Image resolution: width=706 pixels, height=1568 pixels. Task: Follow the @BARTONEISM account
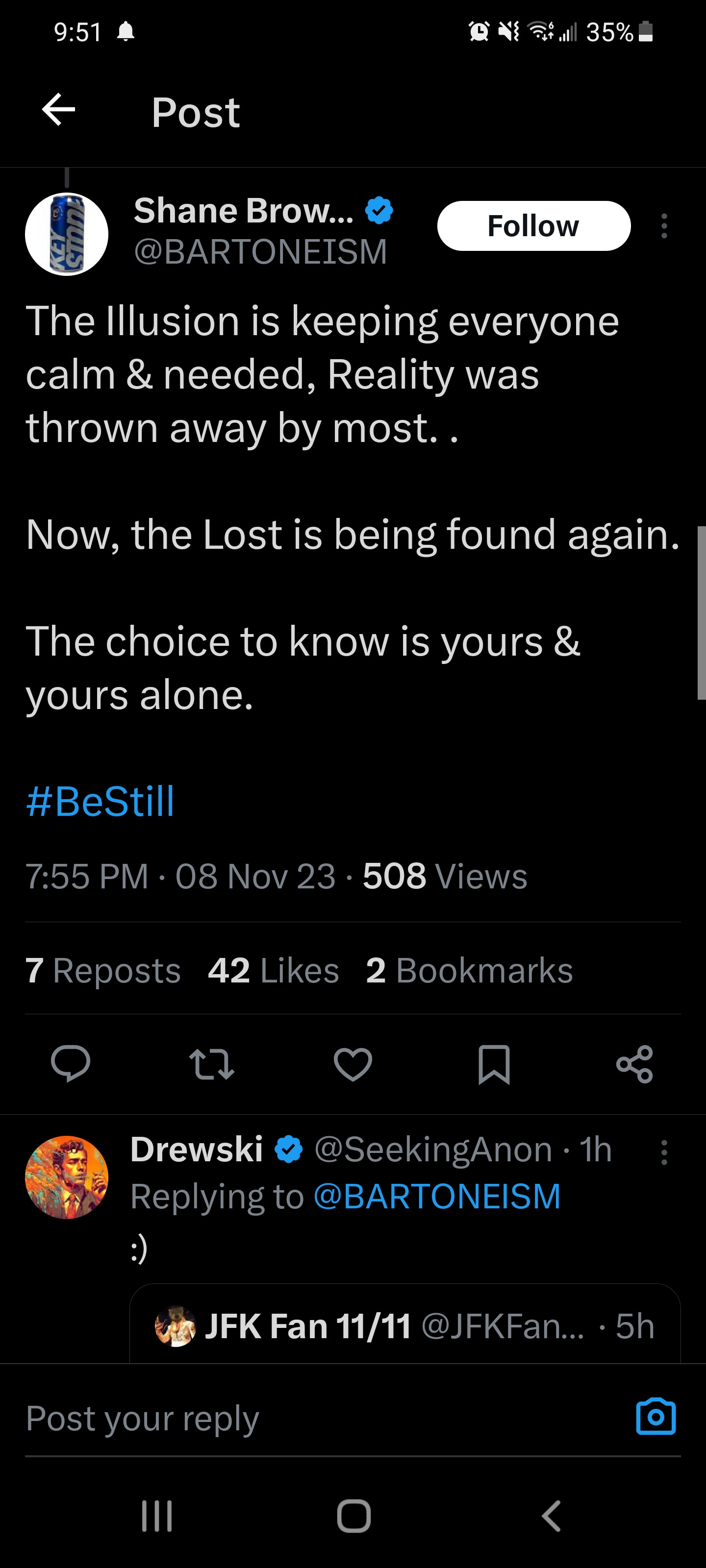[x=533, y=226]
